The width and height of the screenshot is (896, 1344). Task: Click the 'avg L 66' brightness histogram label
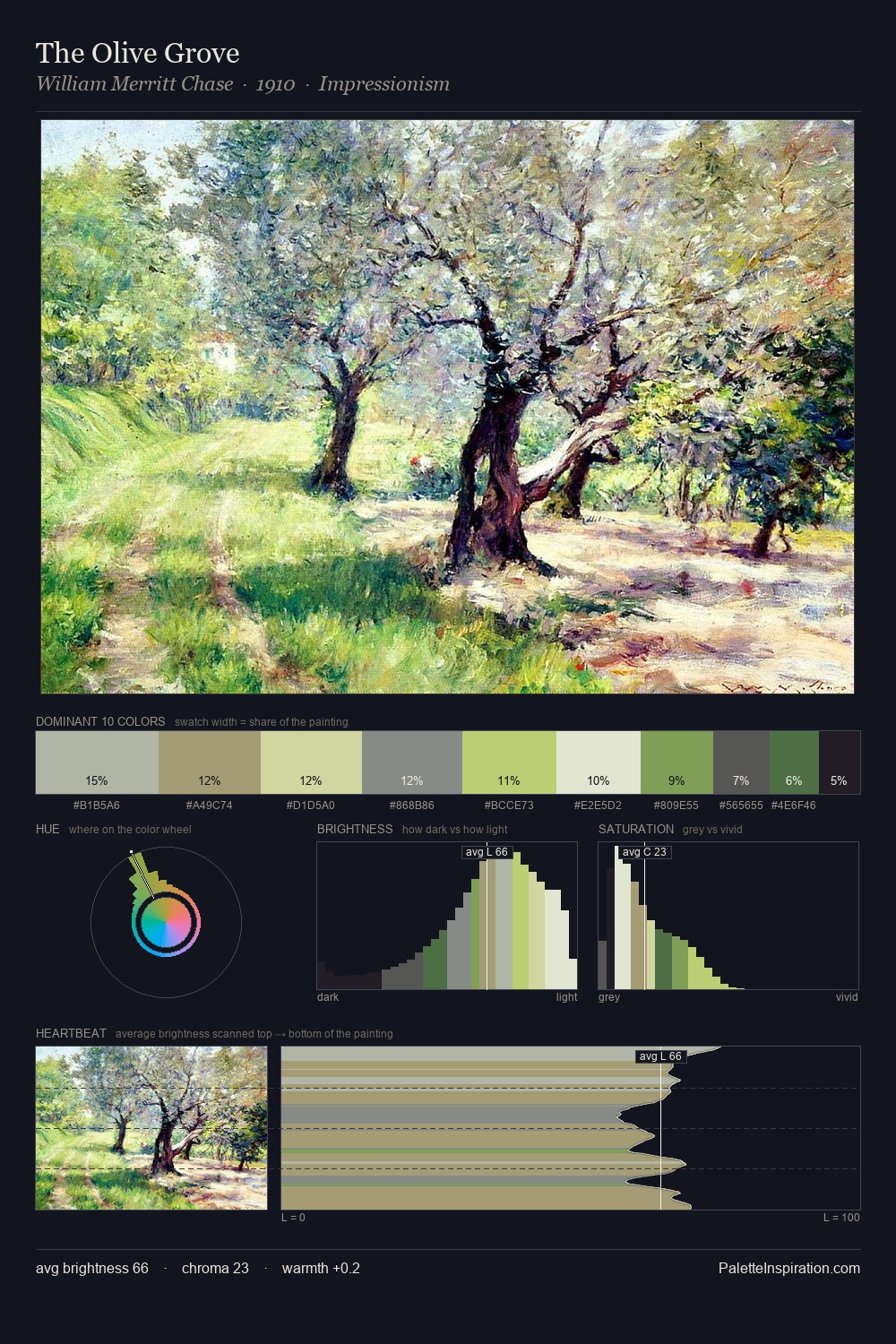coord(487,852)
